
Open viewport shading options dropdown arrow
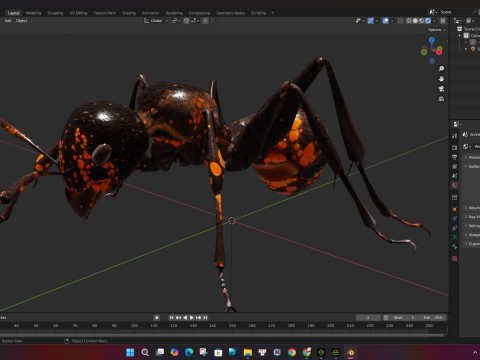[x=434, y=21]
